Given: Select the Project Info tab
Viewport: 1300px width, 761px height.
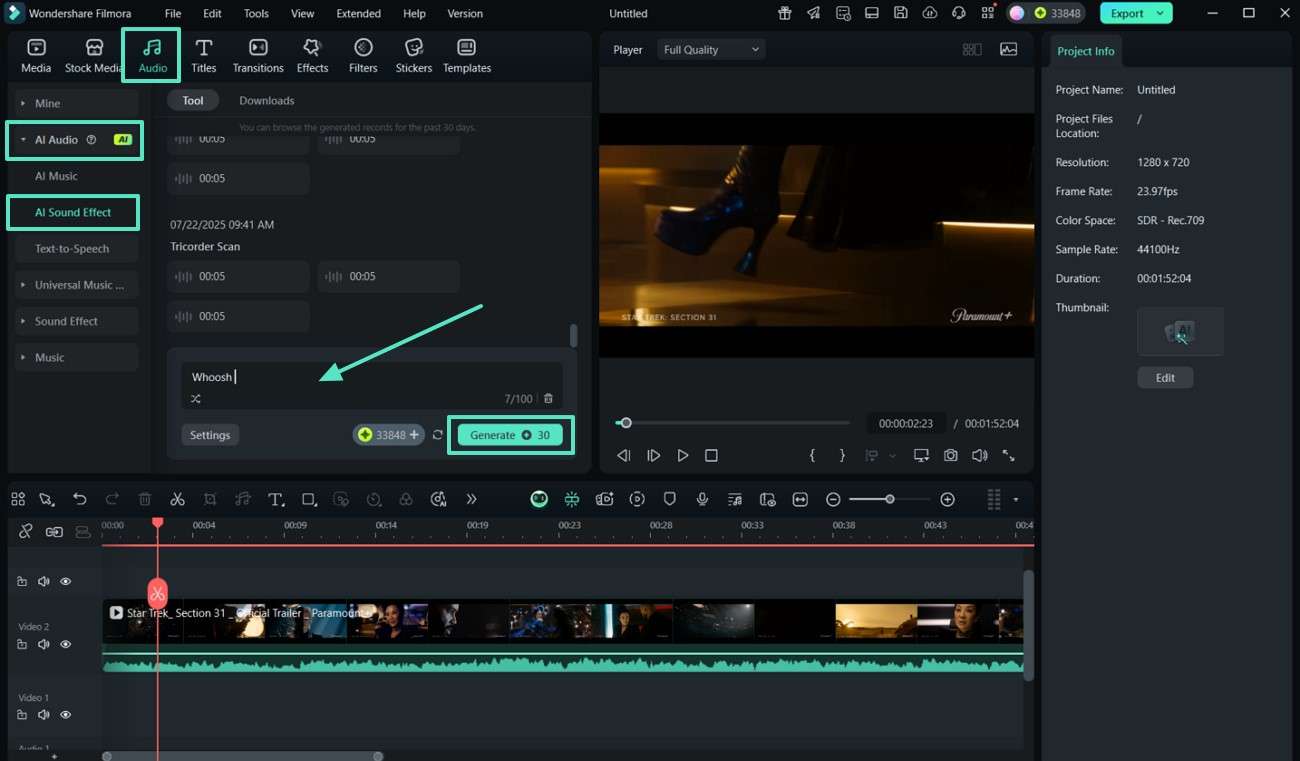Looking at the screenshot, I should tap(1085, 51).
